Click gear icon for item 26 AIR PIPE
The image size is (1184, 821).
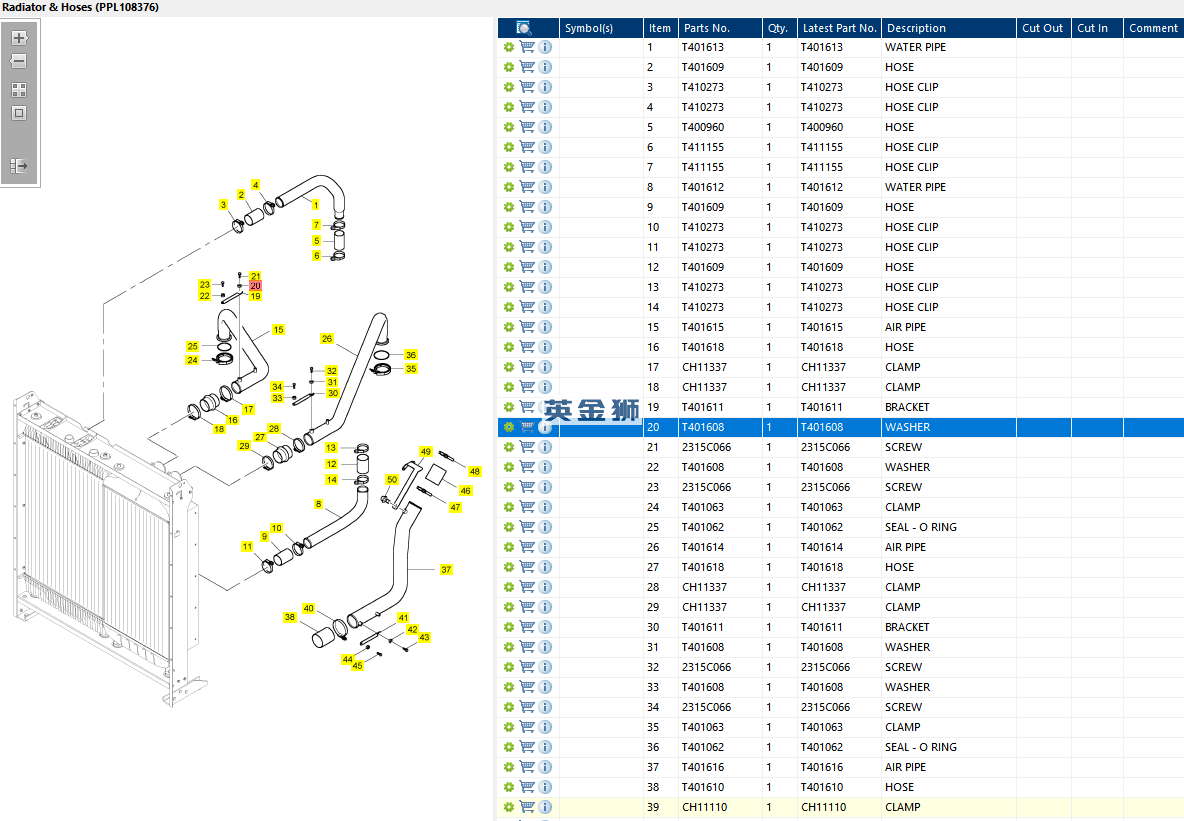tap(509, 548)
